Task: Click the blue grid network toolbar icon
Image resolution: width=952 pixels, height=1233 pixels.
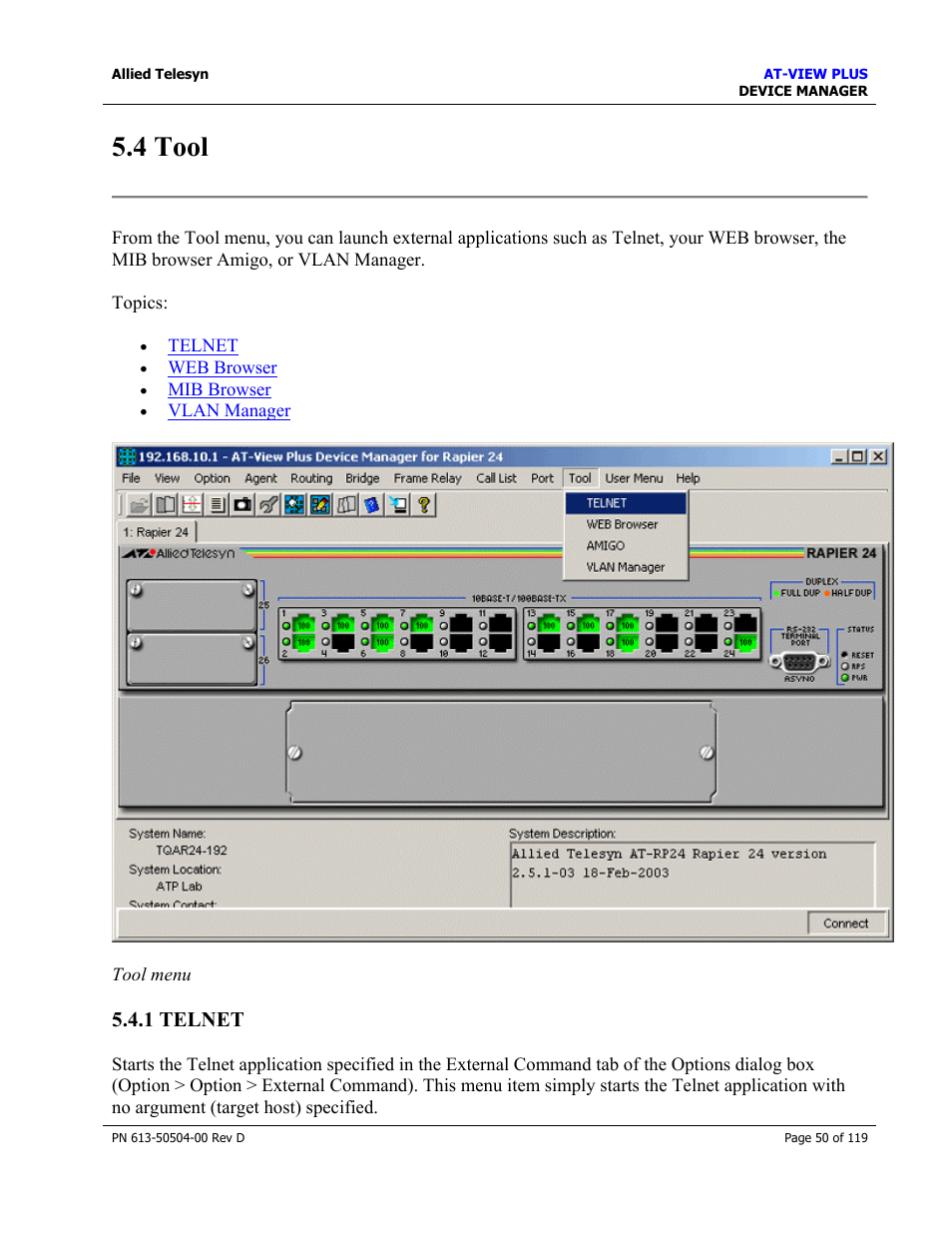Action: 294,505
